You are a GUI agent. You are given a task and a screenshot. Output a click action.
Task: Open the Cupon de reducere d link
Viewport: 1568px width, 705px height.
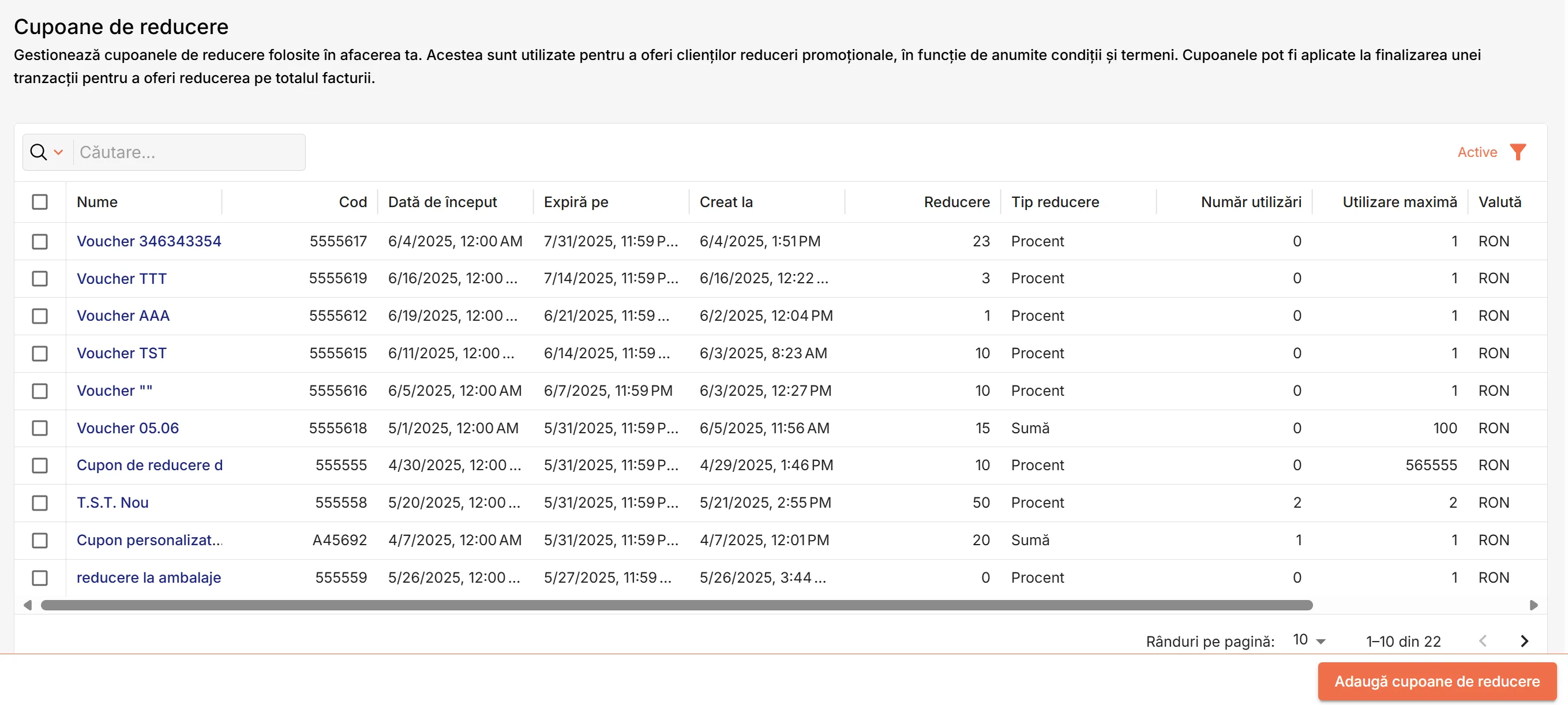point(149,466)
